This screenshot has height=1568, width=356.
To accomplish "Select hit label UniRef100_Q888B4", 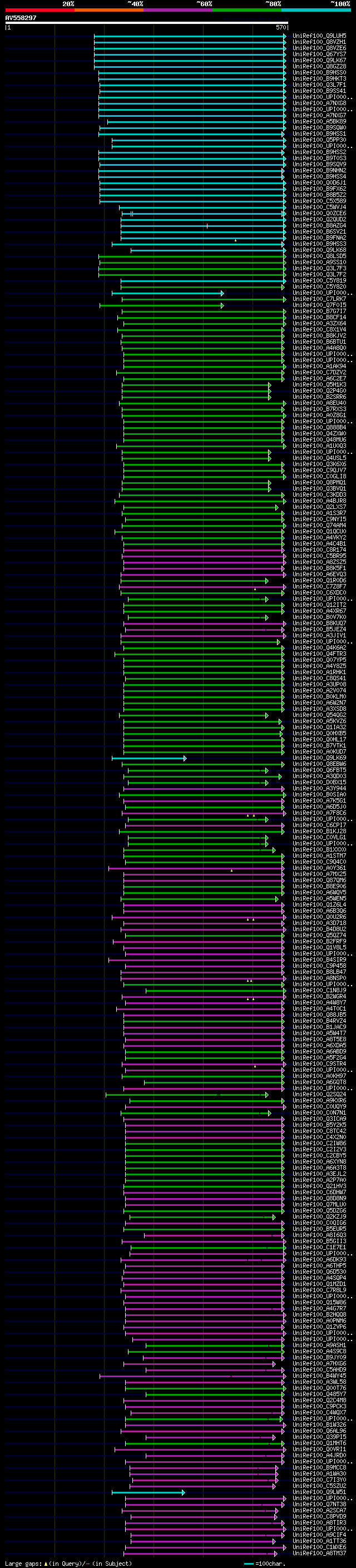I will coord(319,427).
